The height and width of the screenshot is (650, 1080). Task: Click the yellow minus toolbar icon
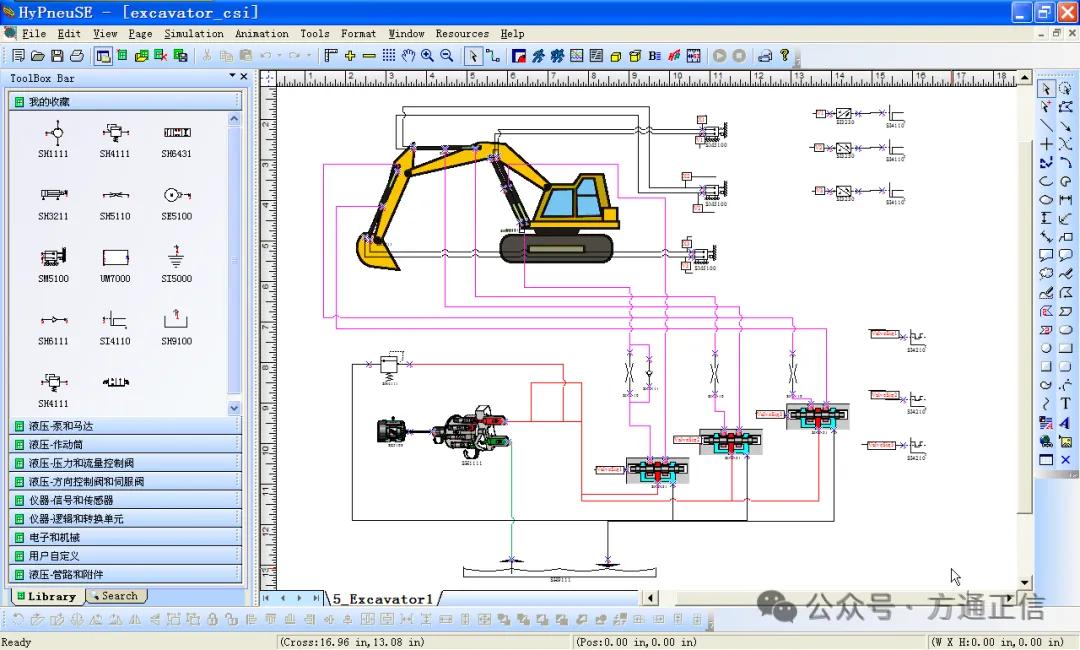point(369,56)
